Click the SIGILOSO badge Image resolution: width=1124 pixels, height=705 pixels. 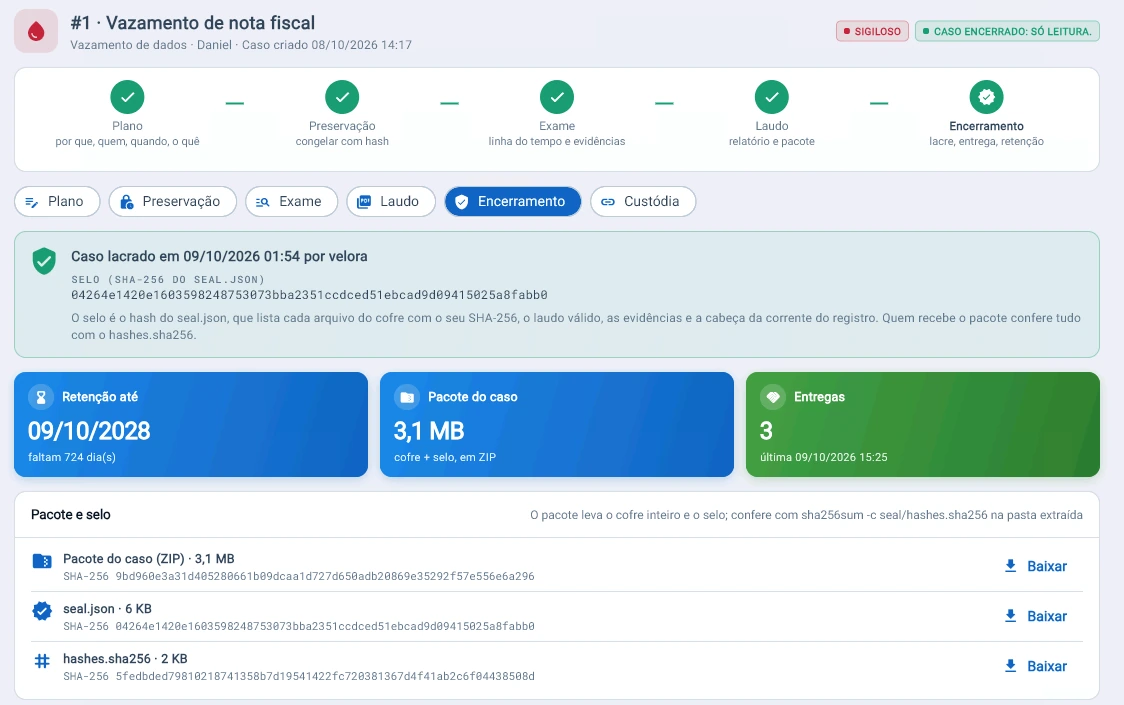point(872,32)
